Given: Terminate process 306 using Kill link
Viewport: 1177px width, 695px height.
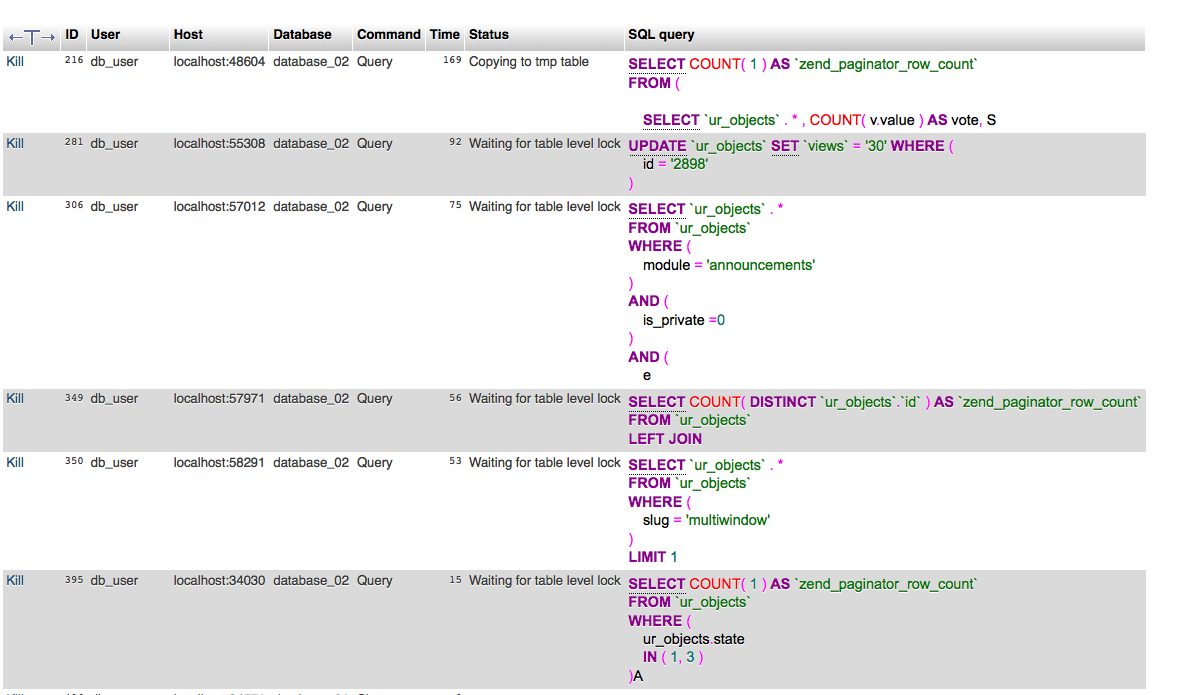Looking at the screenshot, I should coord(15,207).
